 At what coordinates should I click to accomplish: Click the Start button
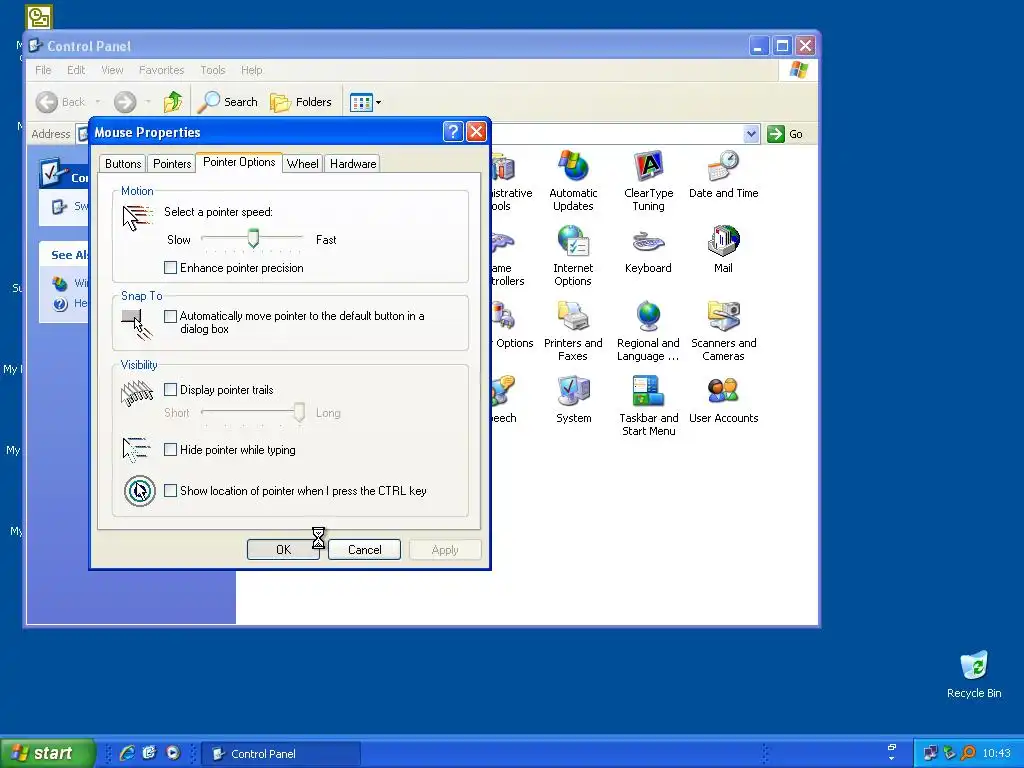tap(48, 753)
